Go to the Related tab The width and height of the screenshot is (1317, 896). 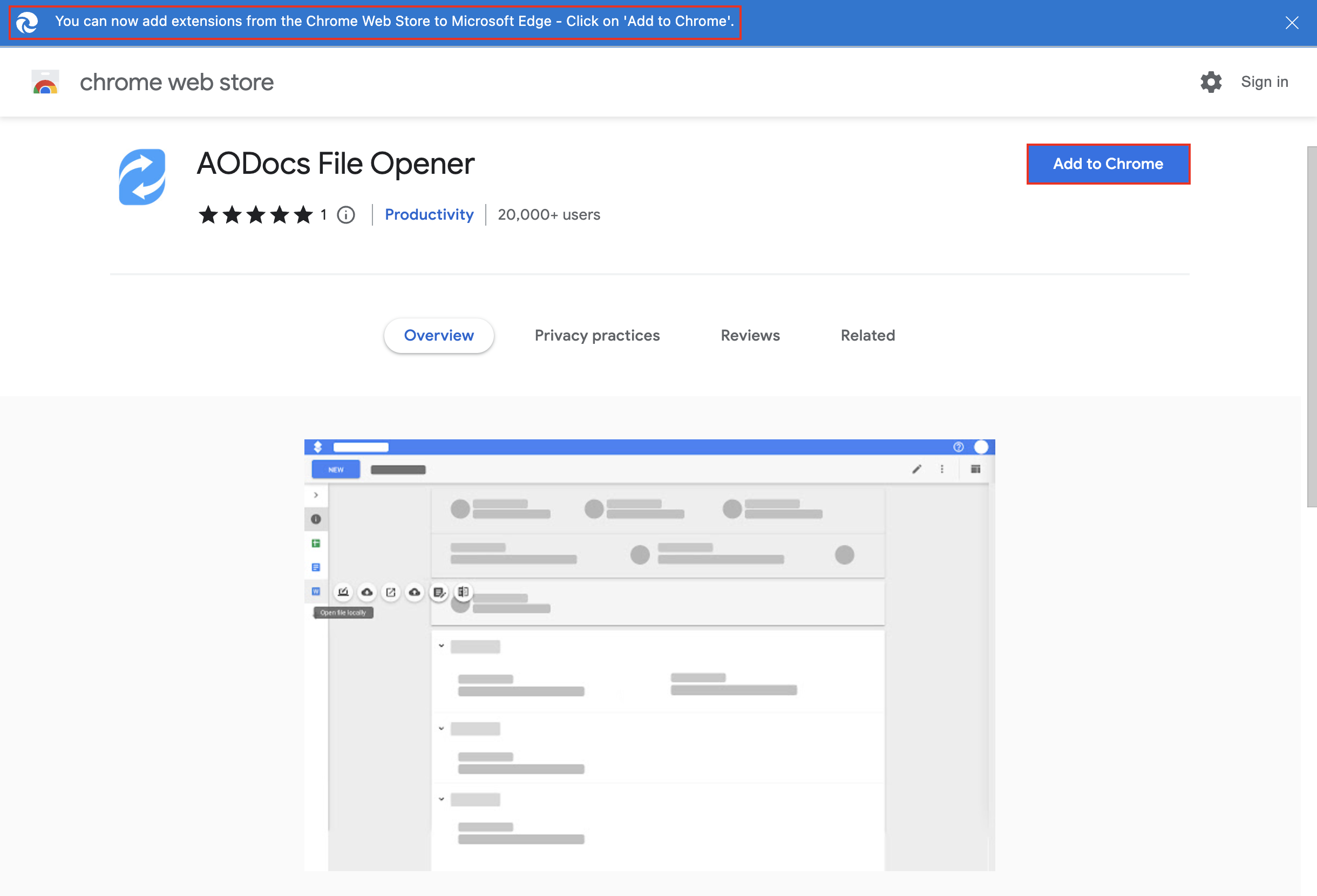tap(867, 336)
